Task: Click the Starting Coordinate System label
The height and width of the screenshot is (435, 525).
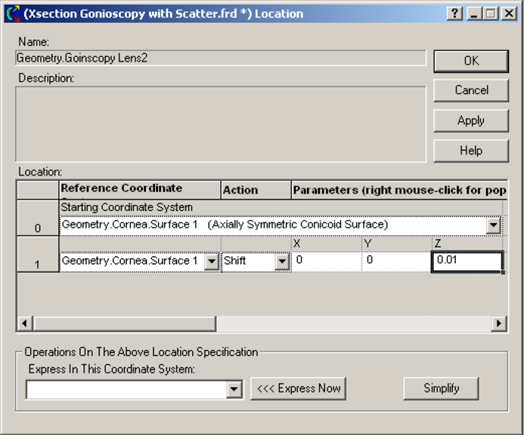Action: coord(127,207)
